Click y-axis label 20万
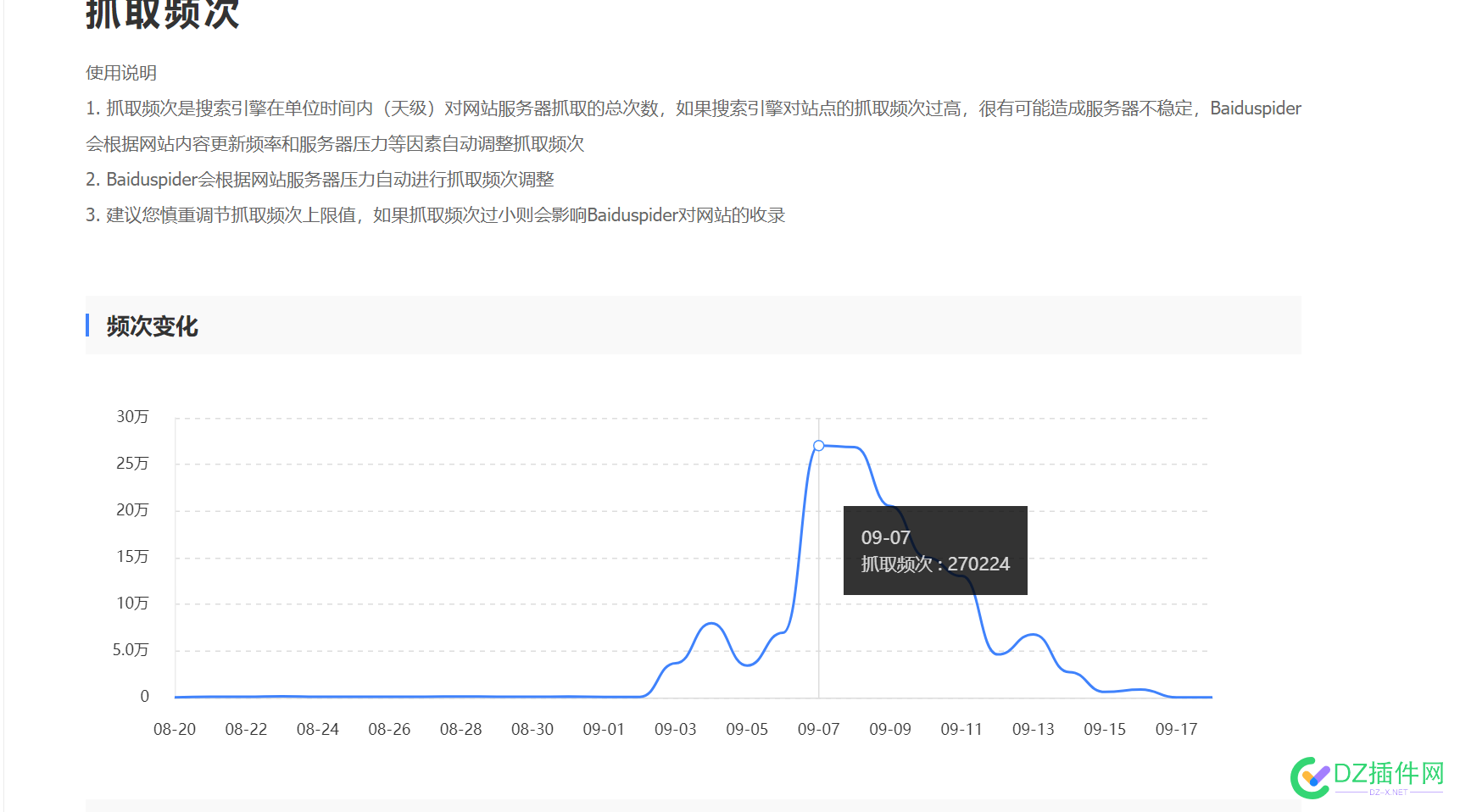Screen dimensions: 1460x812 (132, 509)
